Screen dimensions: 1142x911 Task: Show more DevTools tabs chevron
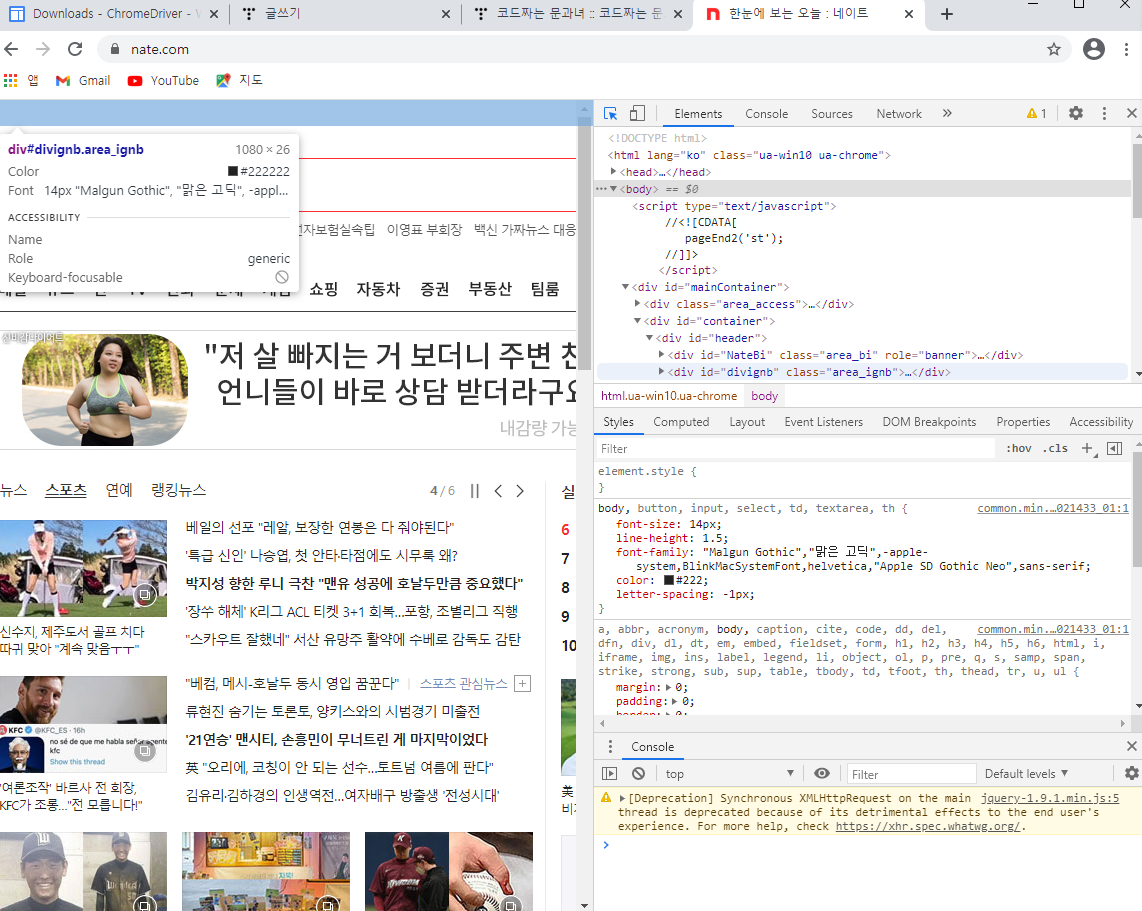click(x=947, y=114)
